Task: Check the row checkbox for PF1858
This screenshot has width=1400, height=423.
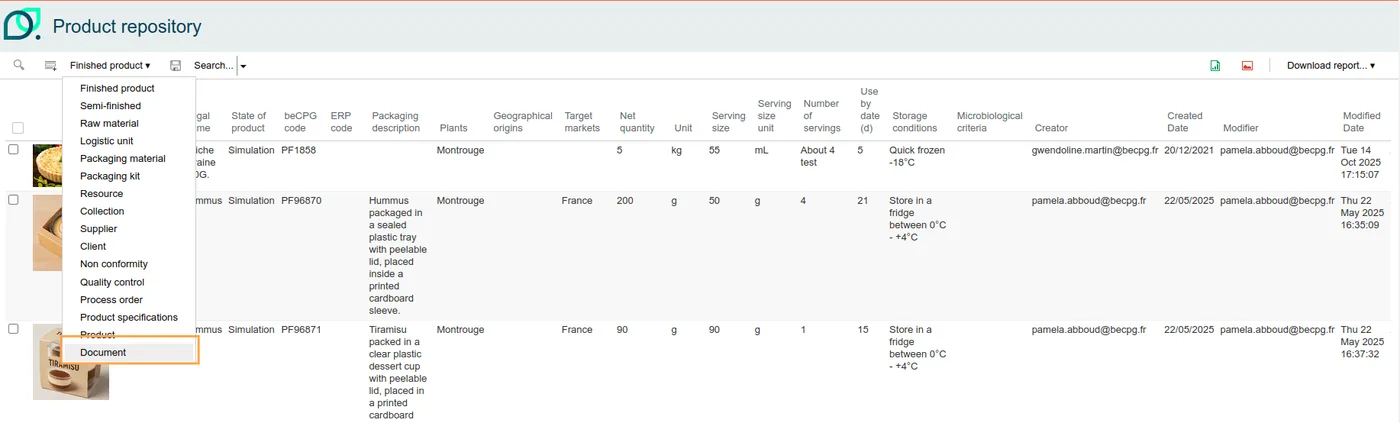Action: click(13, 150)
